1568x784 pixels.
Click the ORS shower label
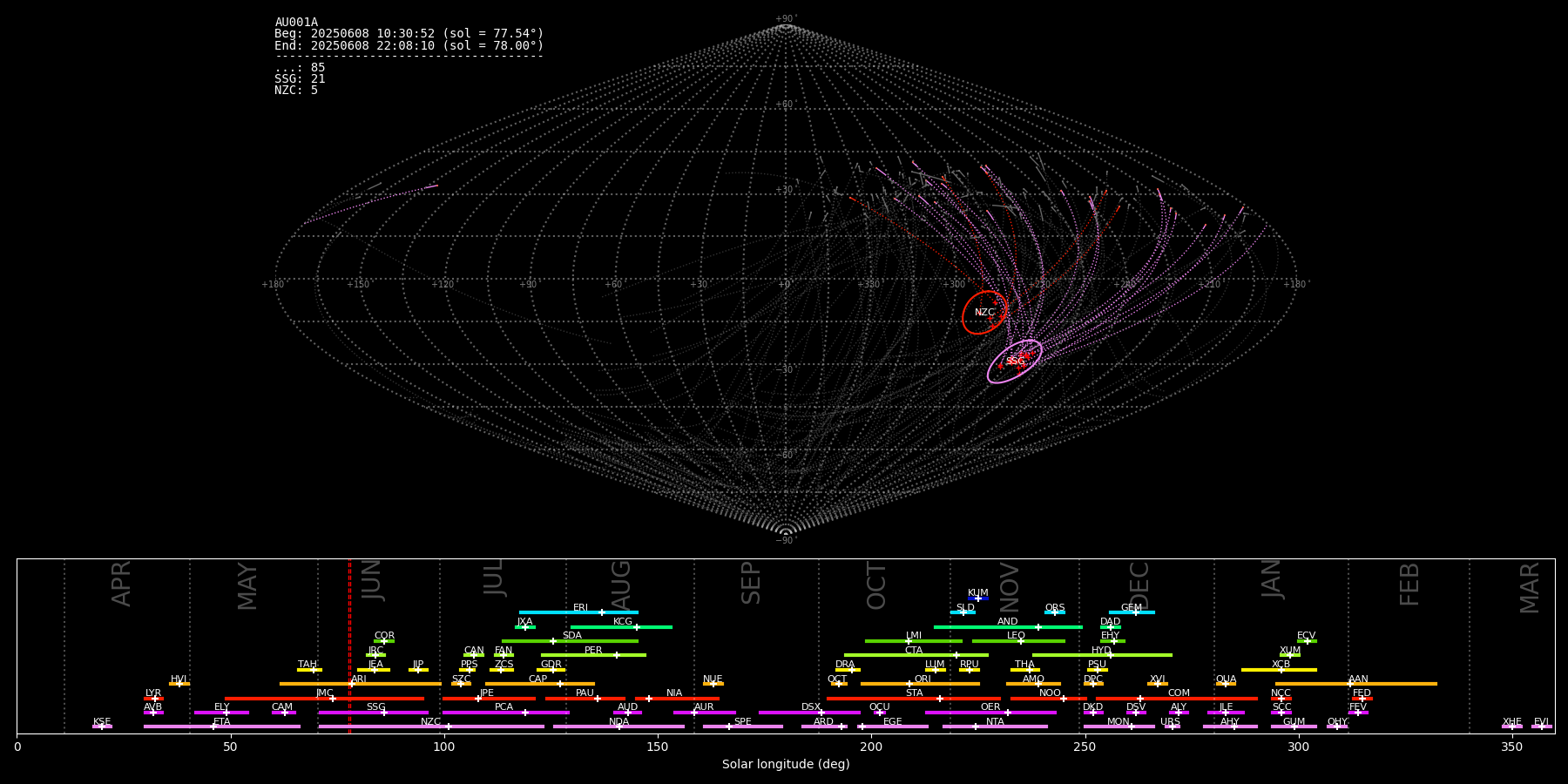pyautogui.click(x=1054, y=608)
